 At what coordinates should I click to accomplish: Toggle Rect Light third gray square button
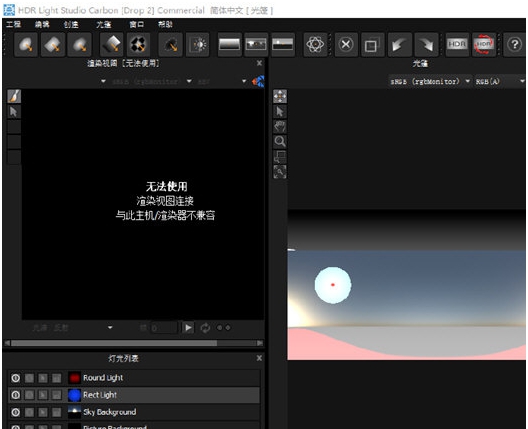pyautogui.click(x=57, y=395)
